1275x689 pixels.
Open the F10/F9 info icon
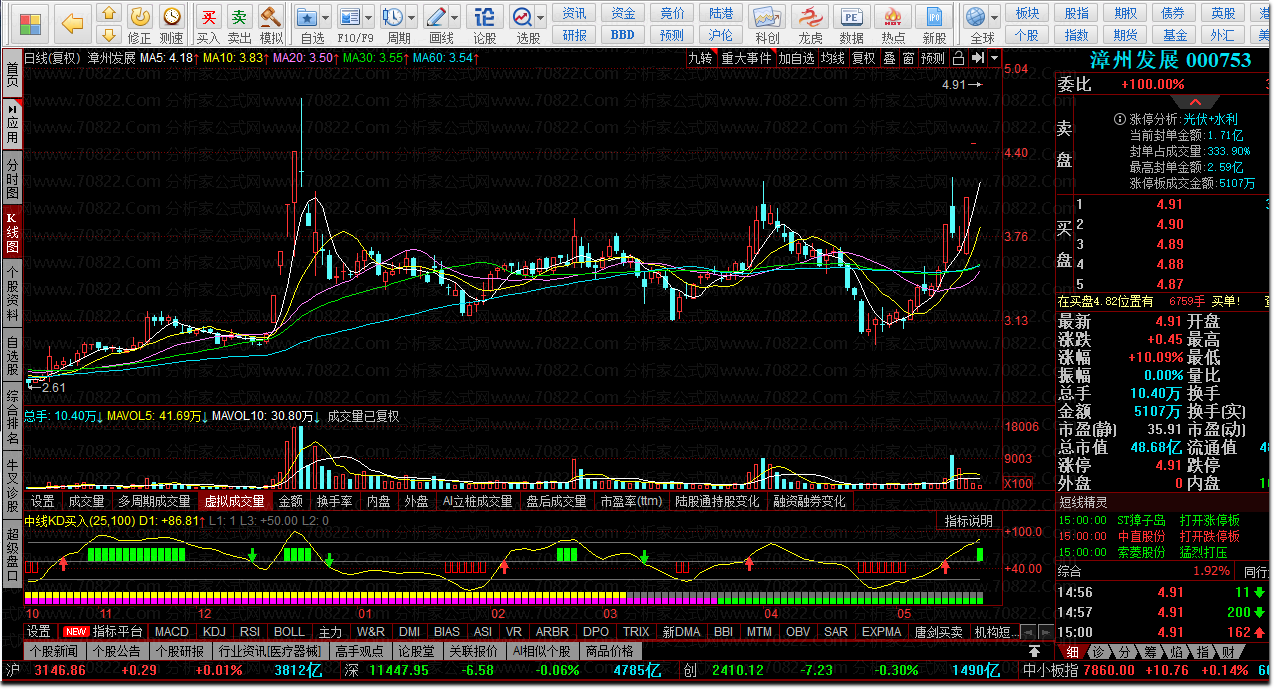pos(349,17)
